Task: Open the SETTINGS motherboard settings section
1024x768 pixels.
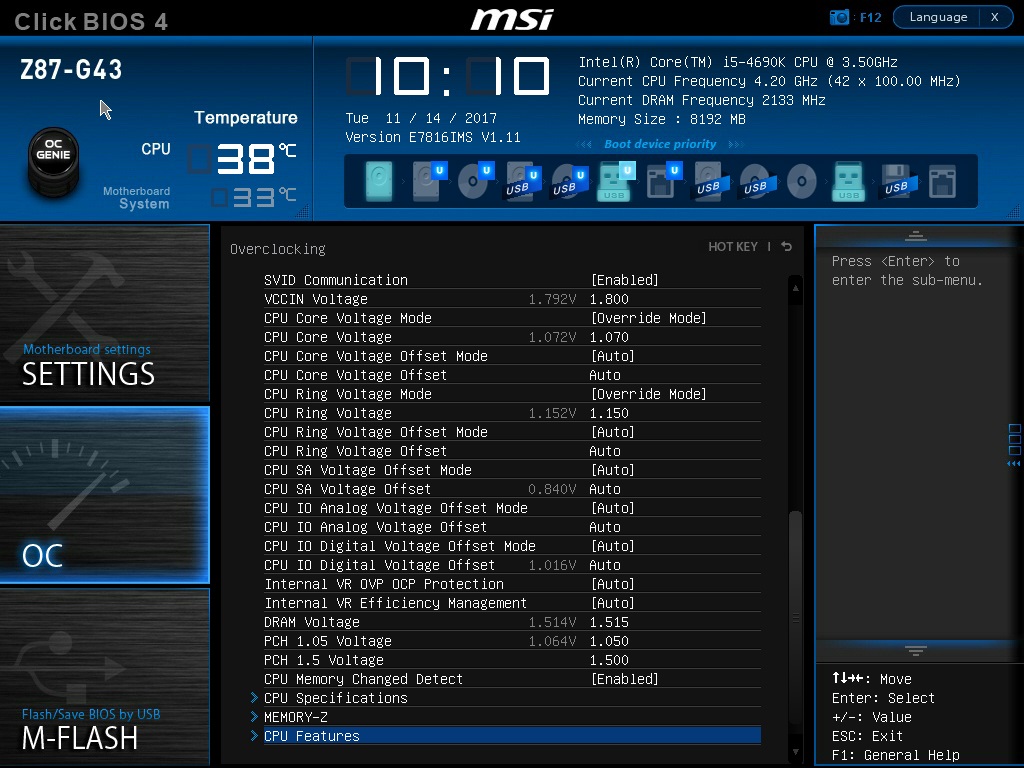Action: tap(104, 313)
